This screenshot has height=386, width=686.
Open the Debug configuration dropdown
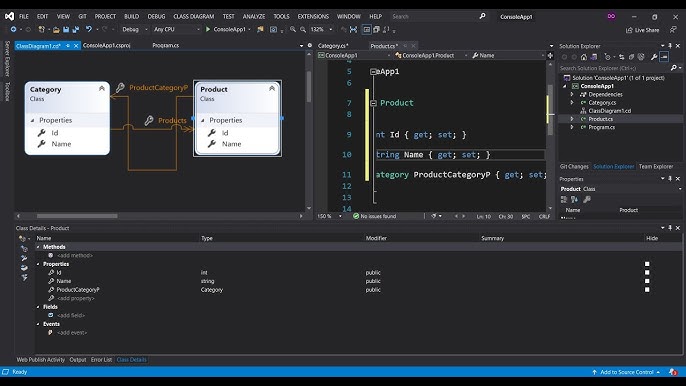pos(134,29)
